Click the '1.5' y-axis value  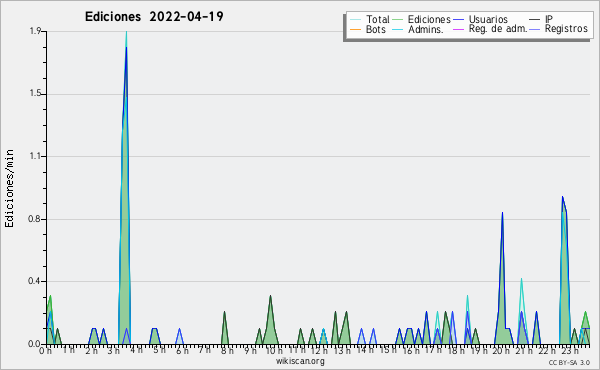pos(35,94)
